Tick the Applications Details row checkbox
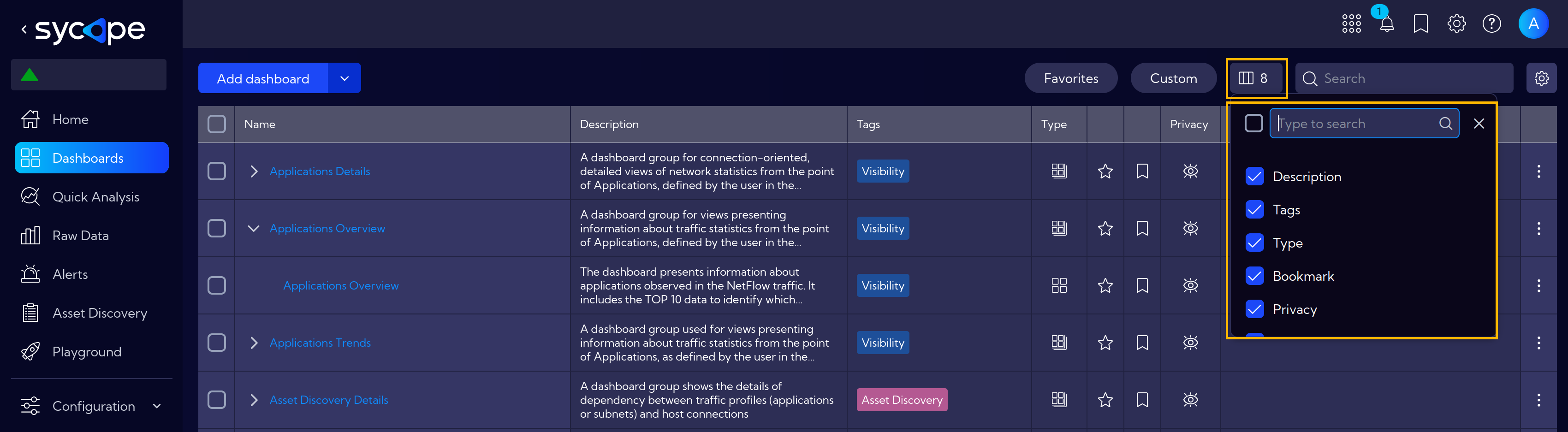This screenshot has width=1568, height=432. click(x=217, y=172)
